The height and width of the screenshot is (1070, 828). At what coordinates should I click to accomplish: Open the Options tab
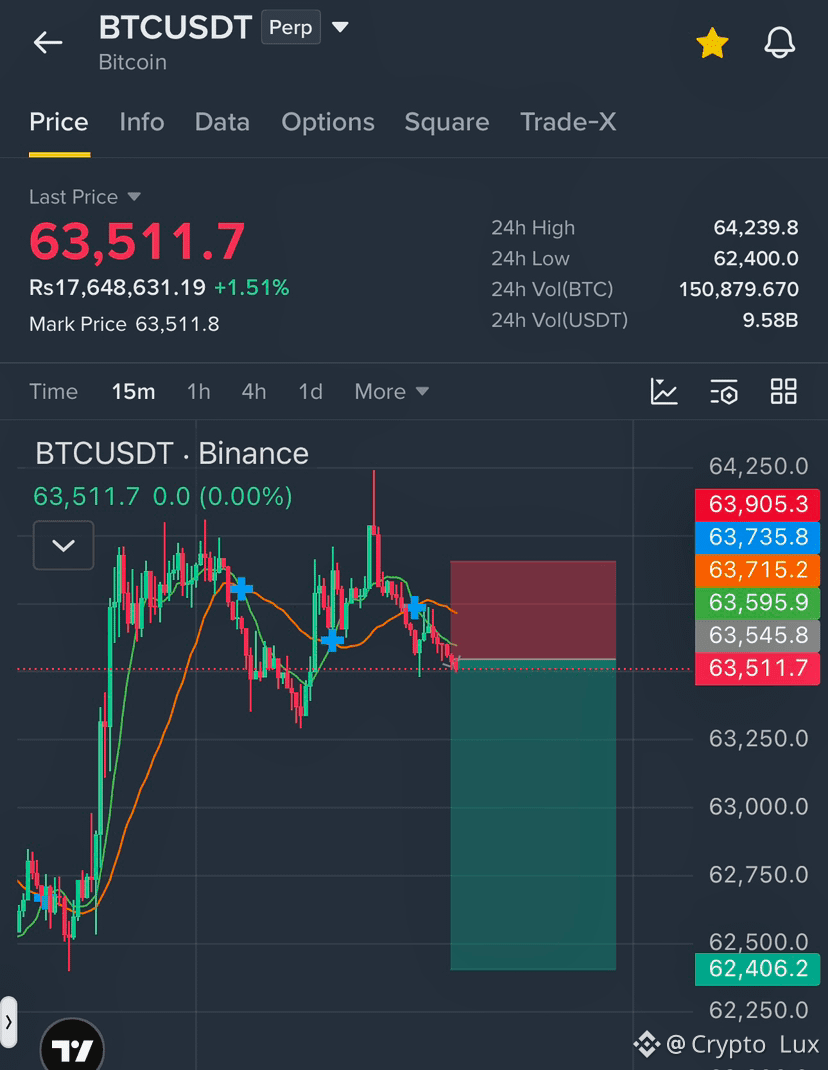tap(328, 122)
